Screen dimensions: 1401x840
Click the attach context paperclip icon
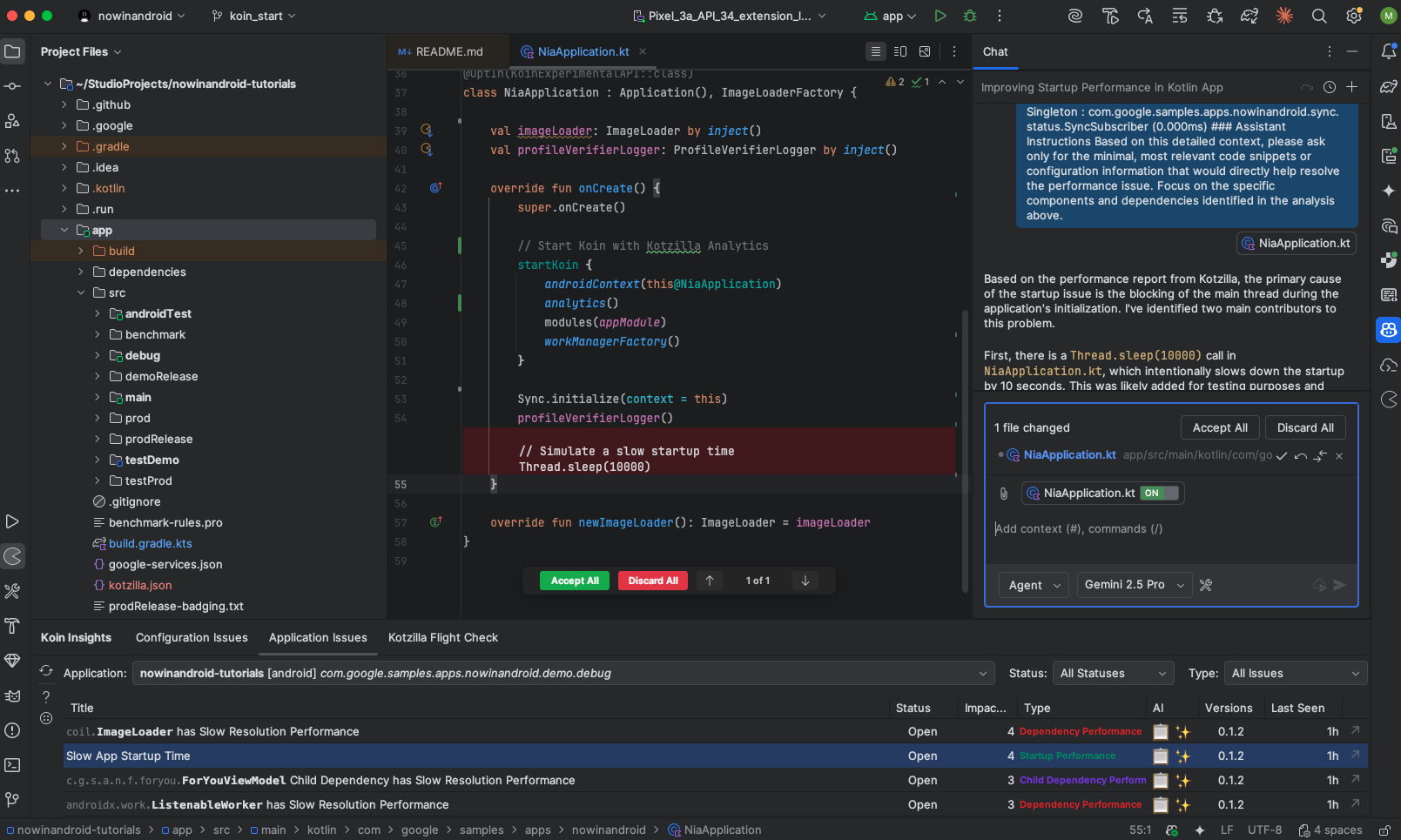[x=1004, y=494]
